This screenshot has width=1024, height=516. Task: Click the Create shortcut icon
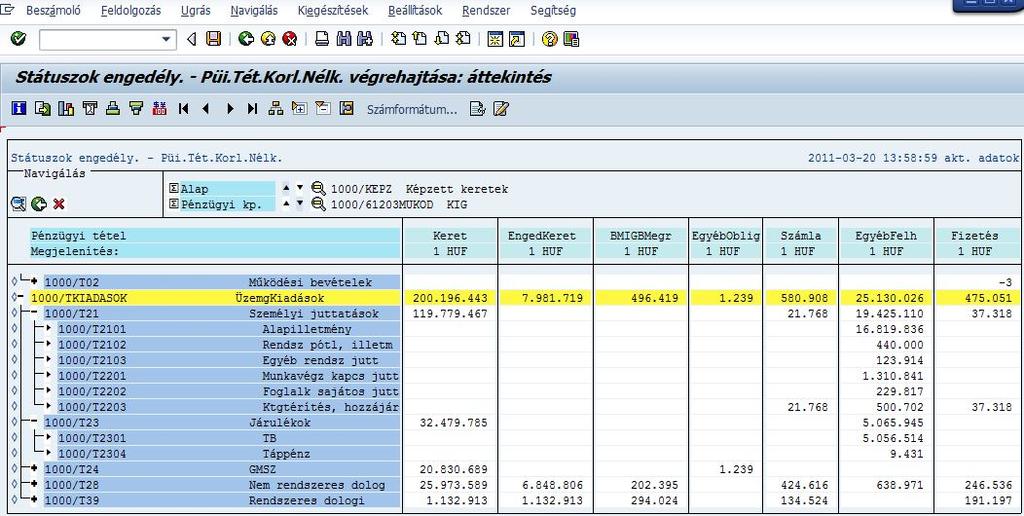[517, 39]
